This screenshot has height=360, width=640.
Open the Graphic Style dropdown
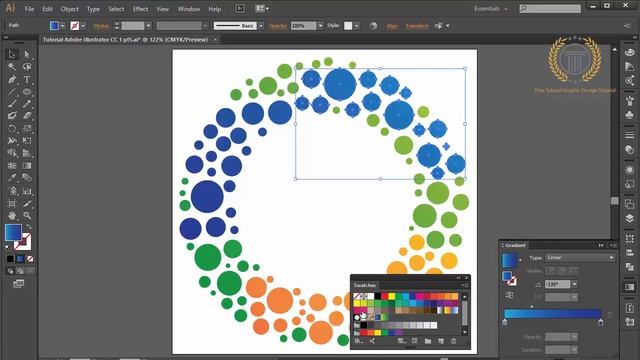[356, 26]
